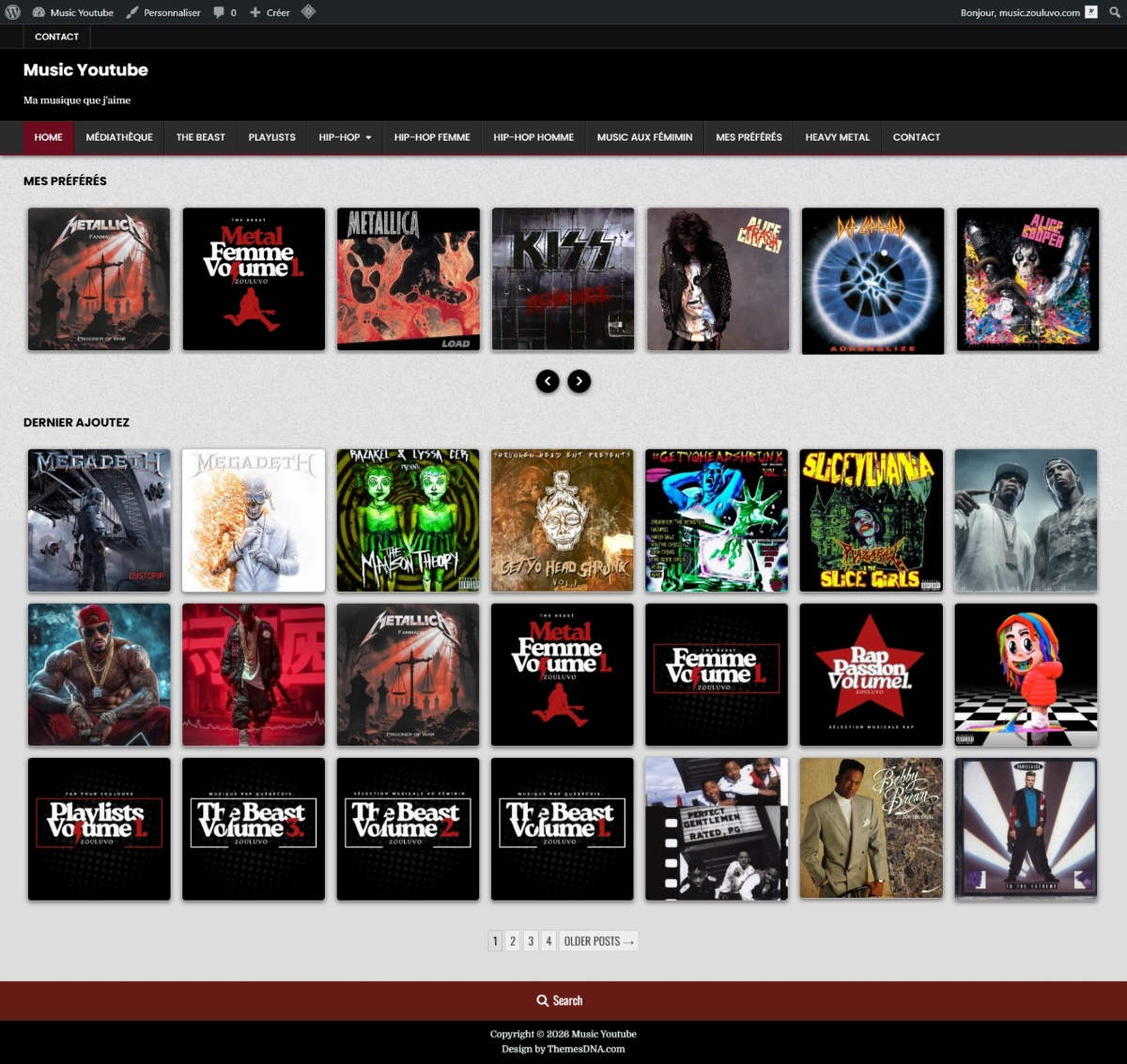The height and width of the screenshot is (1064, 1127).
Task: Open the CONTACT item in main navigation
Action: tap(917, 137)
